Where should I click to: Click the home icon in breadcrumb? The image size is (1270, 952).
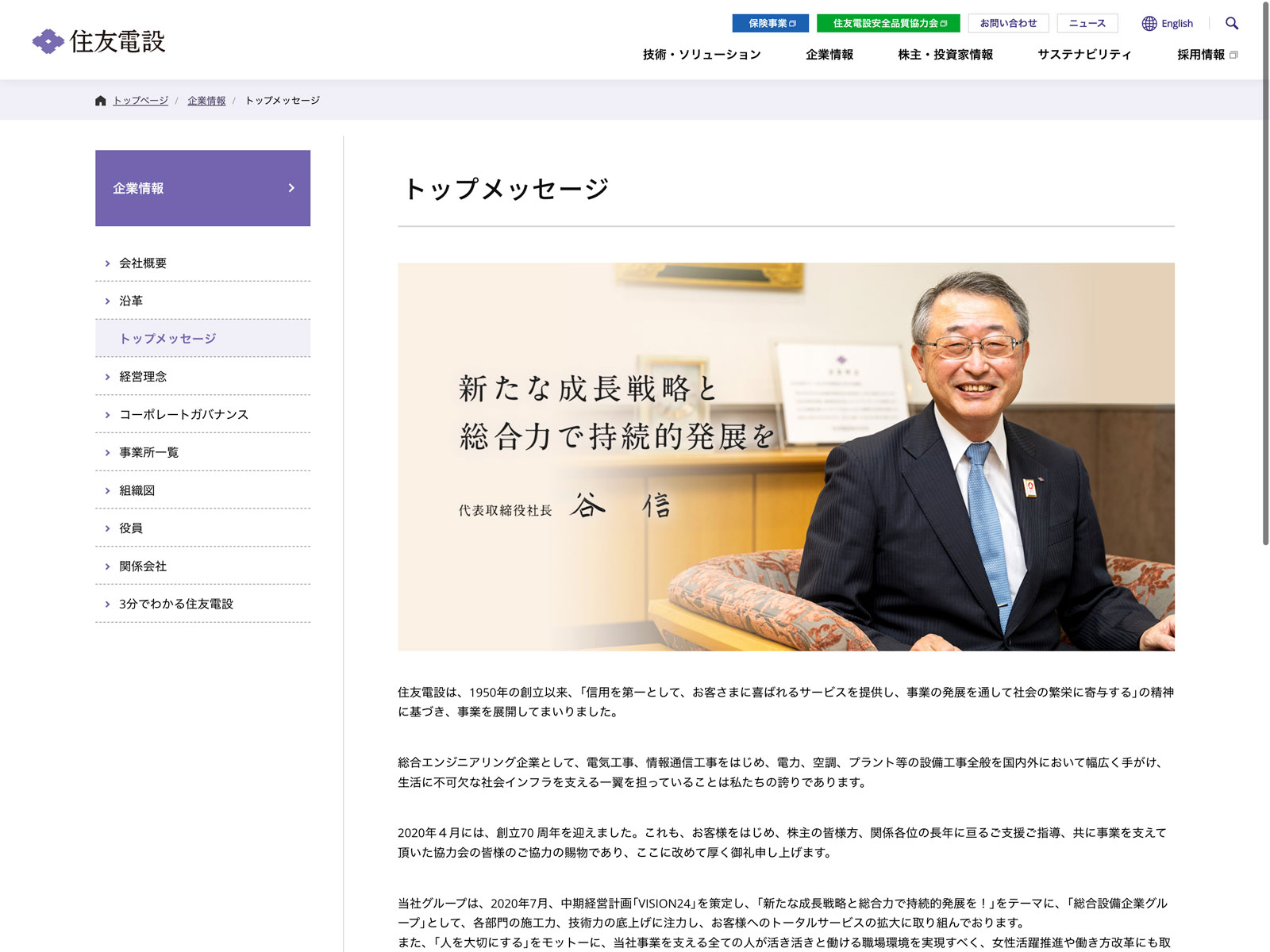[x=100, y=101]
